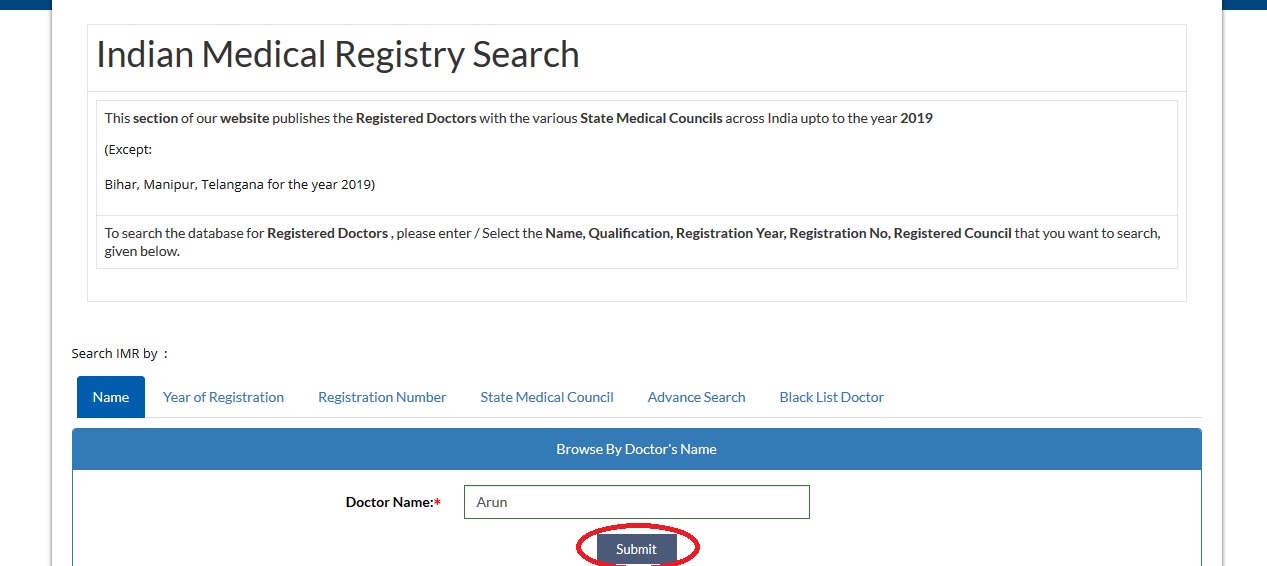Go to State Medical Council tab

(546, 397)
